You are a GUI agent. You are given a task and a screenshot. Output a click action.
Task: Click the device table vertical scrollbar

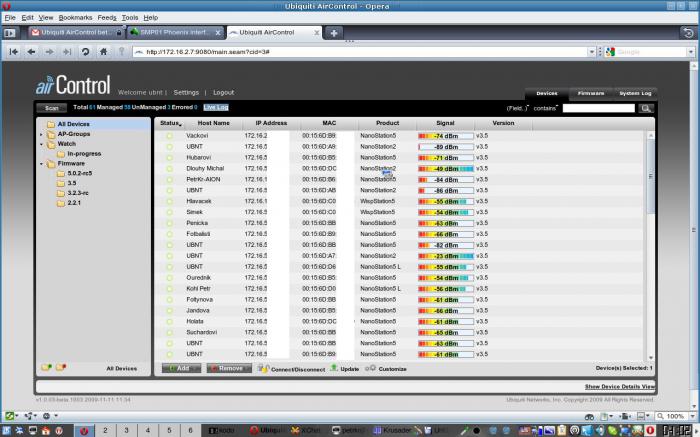650,246
